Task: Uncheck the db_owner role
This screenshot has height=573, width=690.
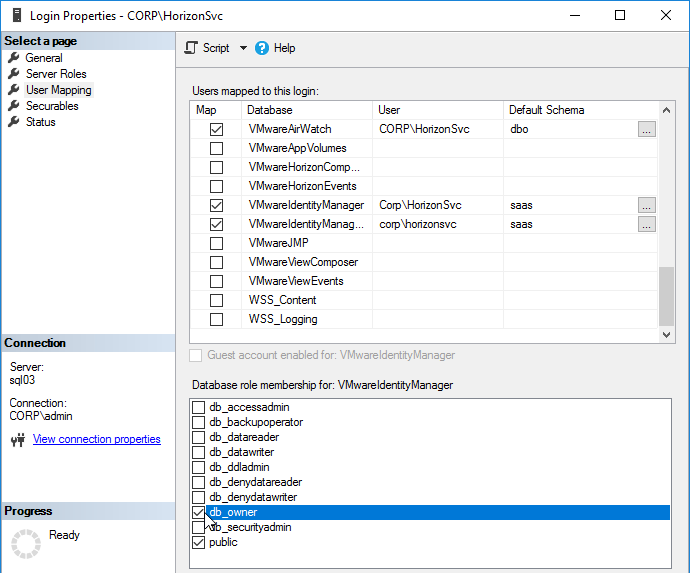Action: (x=198, y=512)
